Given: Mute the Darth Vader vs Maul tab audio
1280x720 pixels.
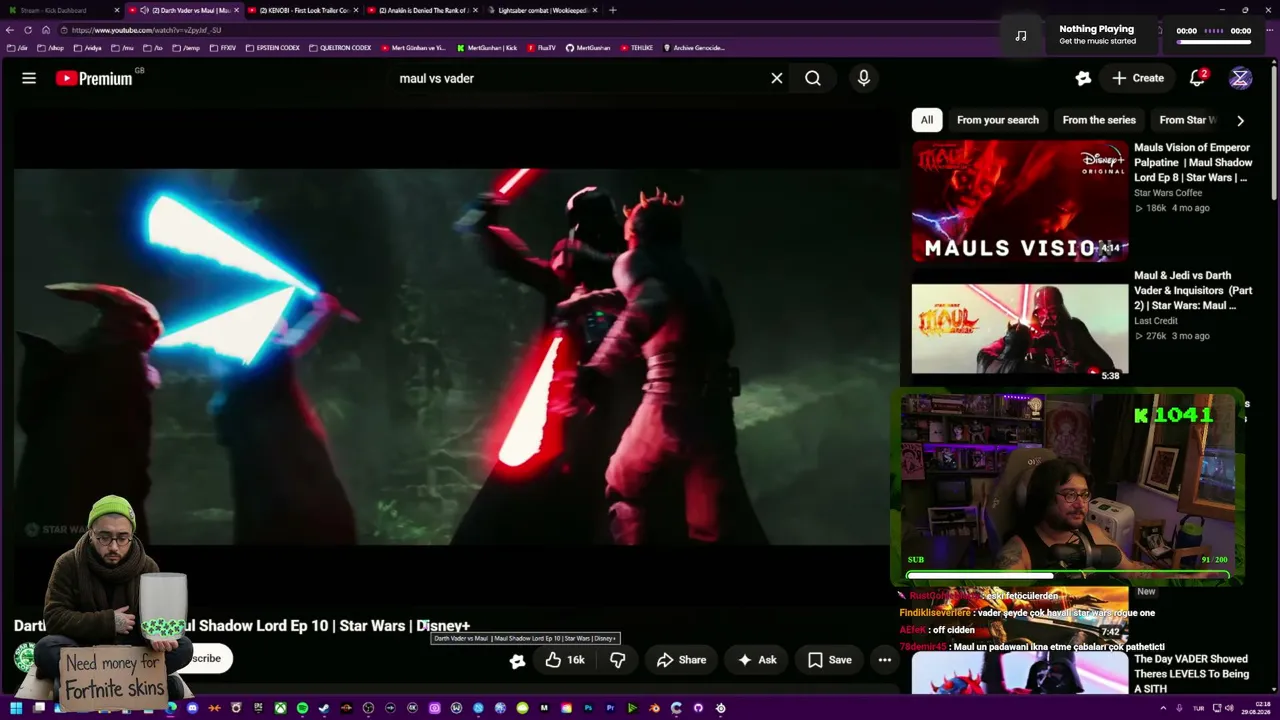Looking at the screenshot, I should (x=145, y=10).
